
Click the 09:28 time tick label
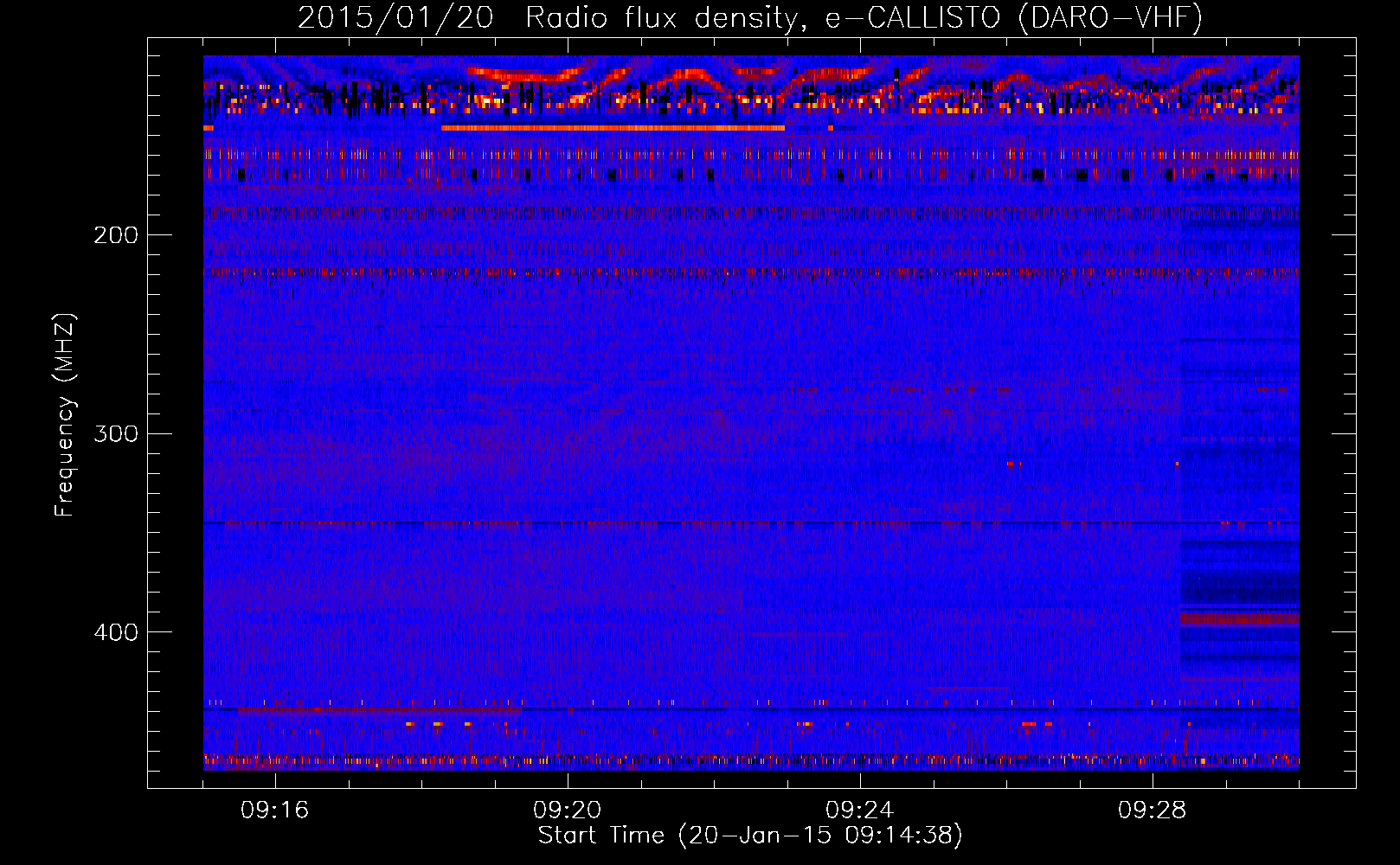[x=1153, y=811]
